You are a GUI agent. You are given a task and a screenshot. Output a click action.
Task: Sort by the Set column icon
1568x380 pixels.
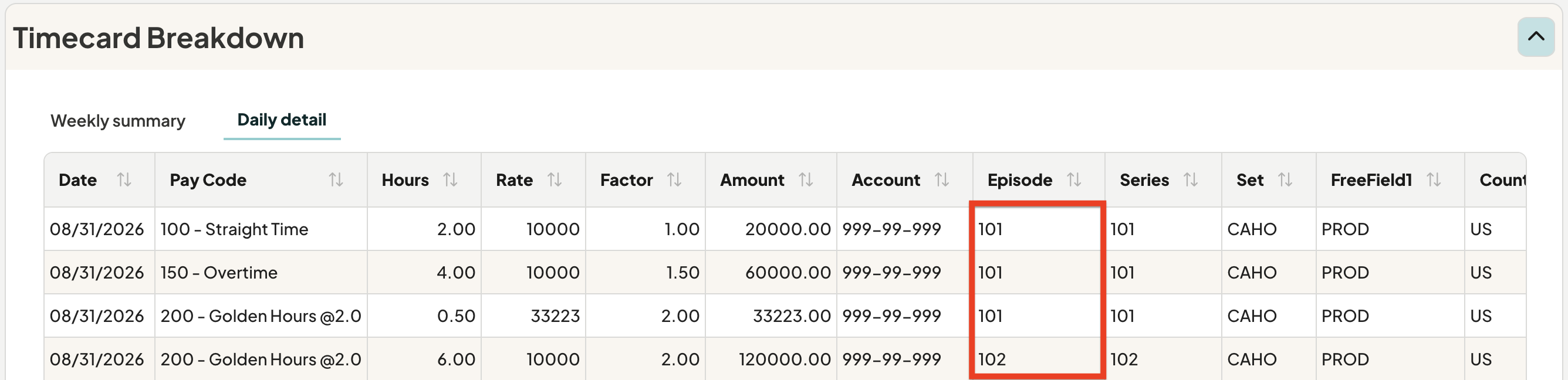pos(1285,180)
